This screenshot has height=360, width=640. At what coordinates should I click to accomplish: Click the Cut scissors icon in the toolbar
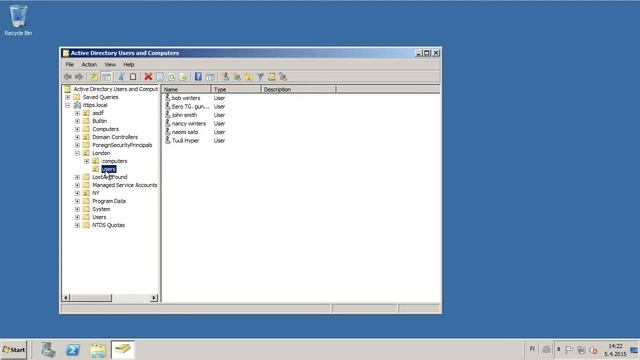(121, 77)
